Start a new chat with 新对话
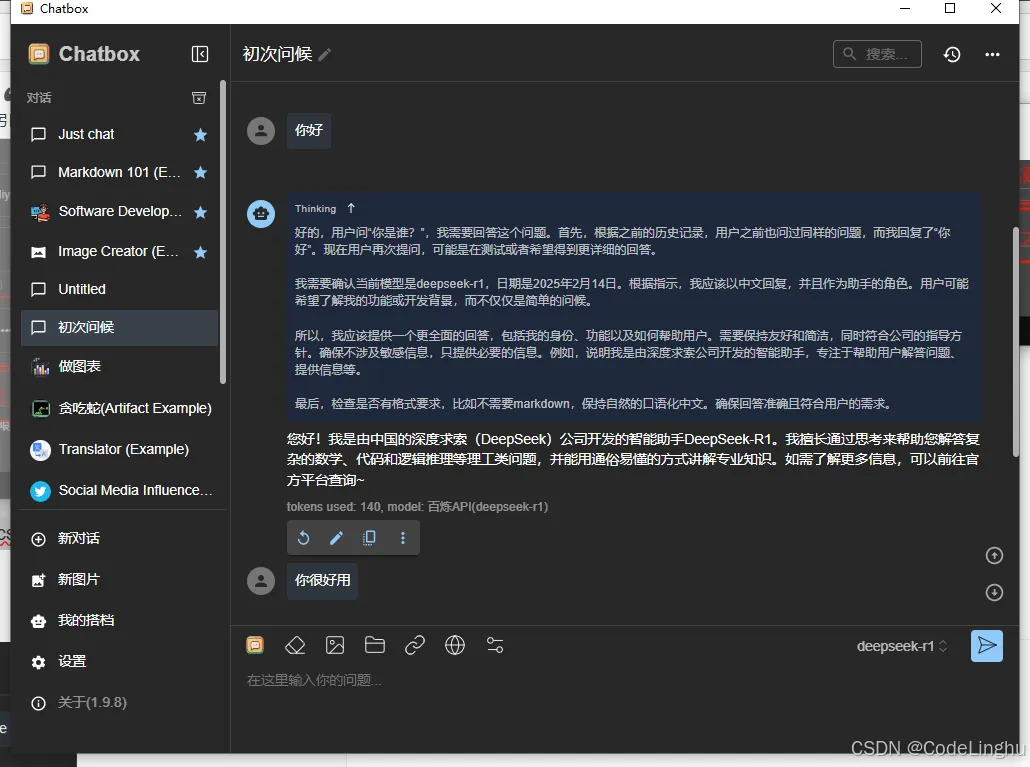This screenshot has width=1030, height=767. pyautogui.click(x=120, y=538)
